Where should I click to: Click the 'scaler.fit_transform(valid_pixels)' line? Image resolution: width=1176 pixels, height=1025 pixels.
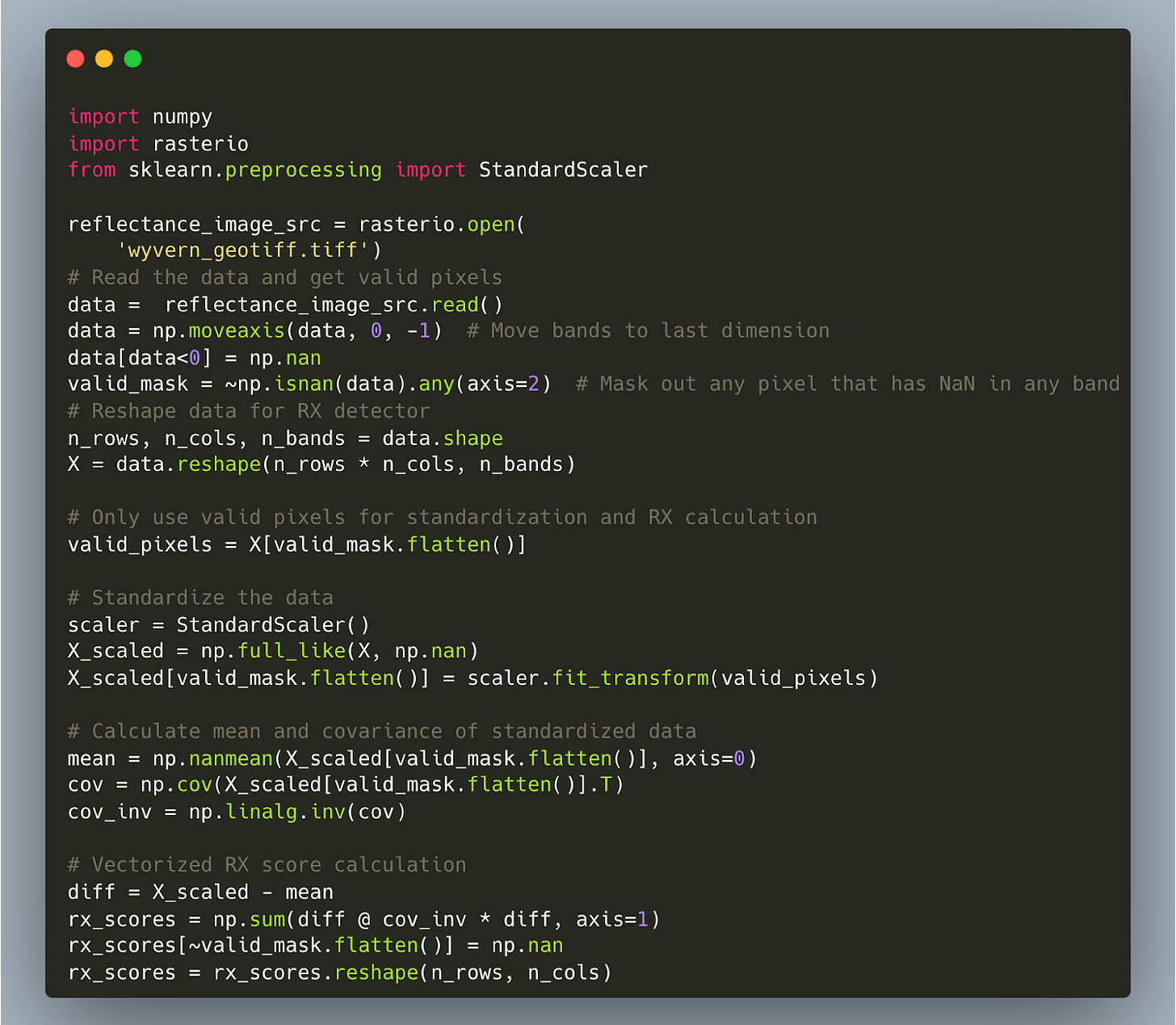(x=472, y=678)
